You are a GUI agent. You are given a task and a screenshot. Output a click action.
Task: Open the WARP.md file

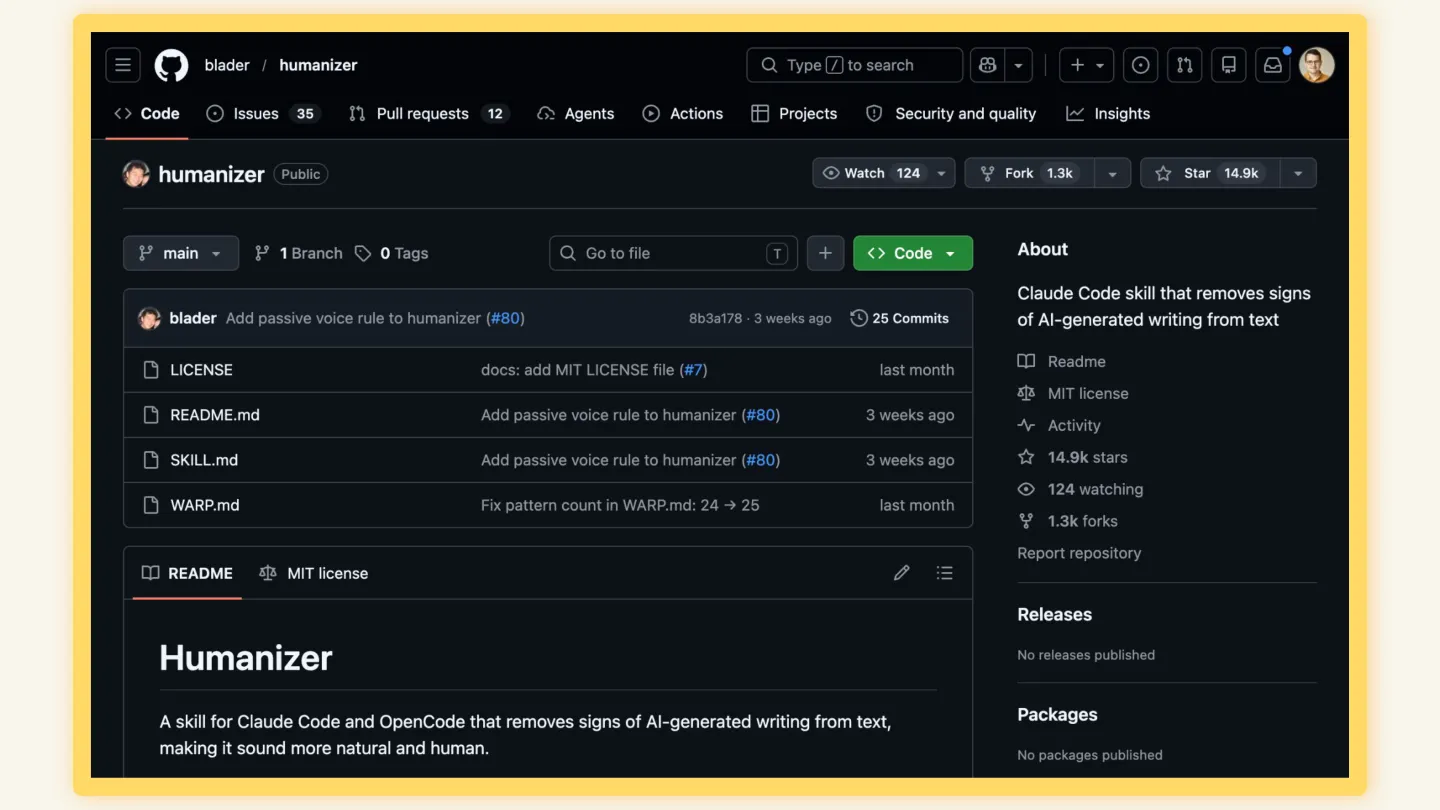pos(205,505)
